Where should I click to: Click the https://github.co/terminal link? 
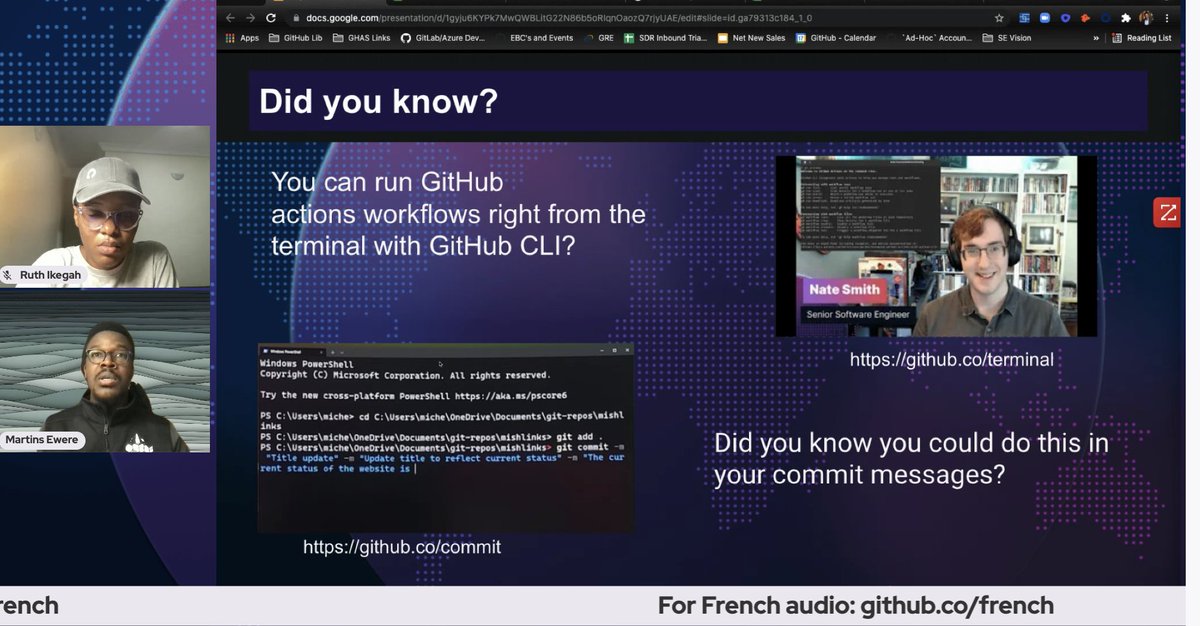[951, 359]
